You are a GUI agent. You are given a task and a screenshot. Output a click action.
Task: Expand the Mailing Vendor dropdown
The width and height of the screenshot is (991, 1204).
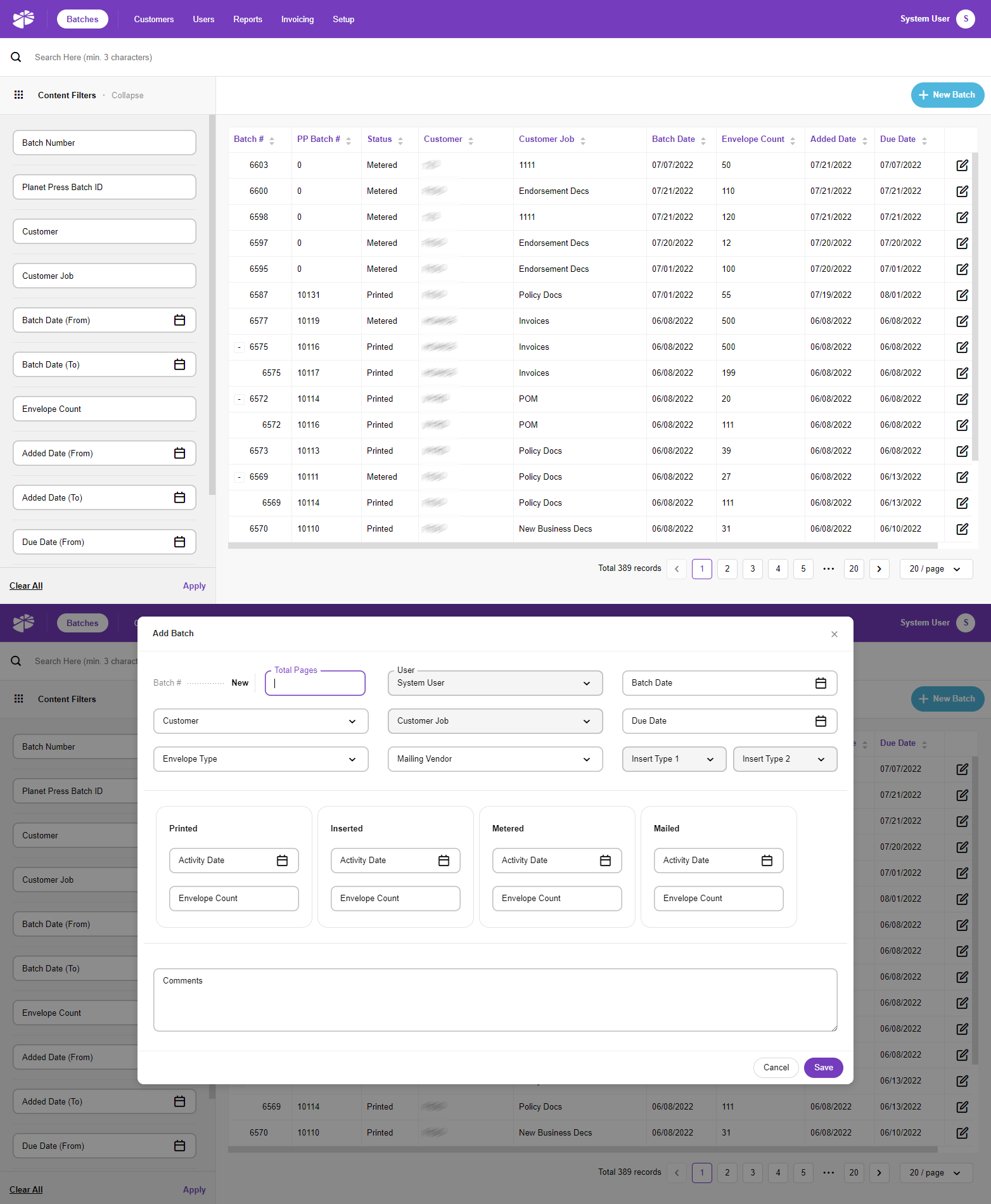(495, 759)
